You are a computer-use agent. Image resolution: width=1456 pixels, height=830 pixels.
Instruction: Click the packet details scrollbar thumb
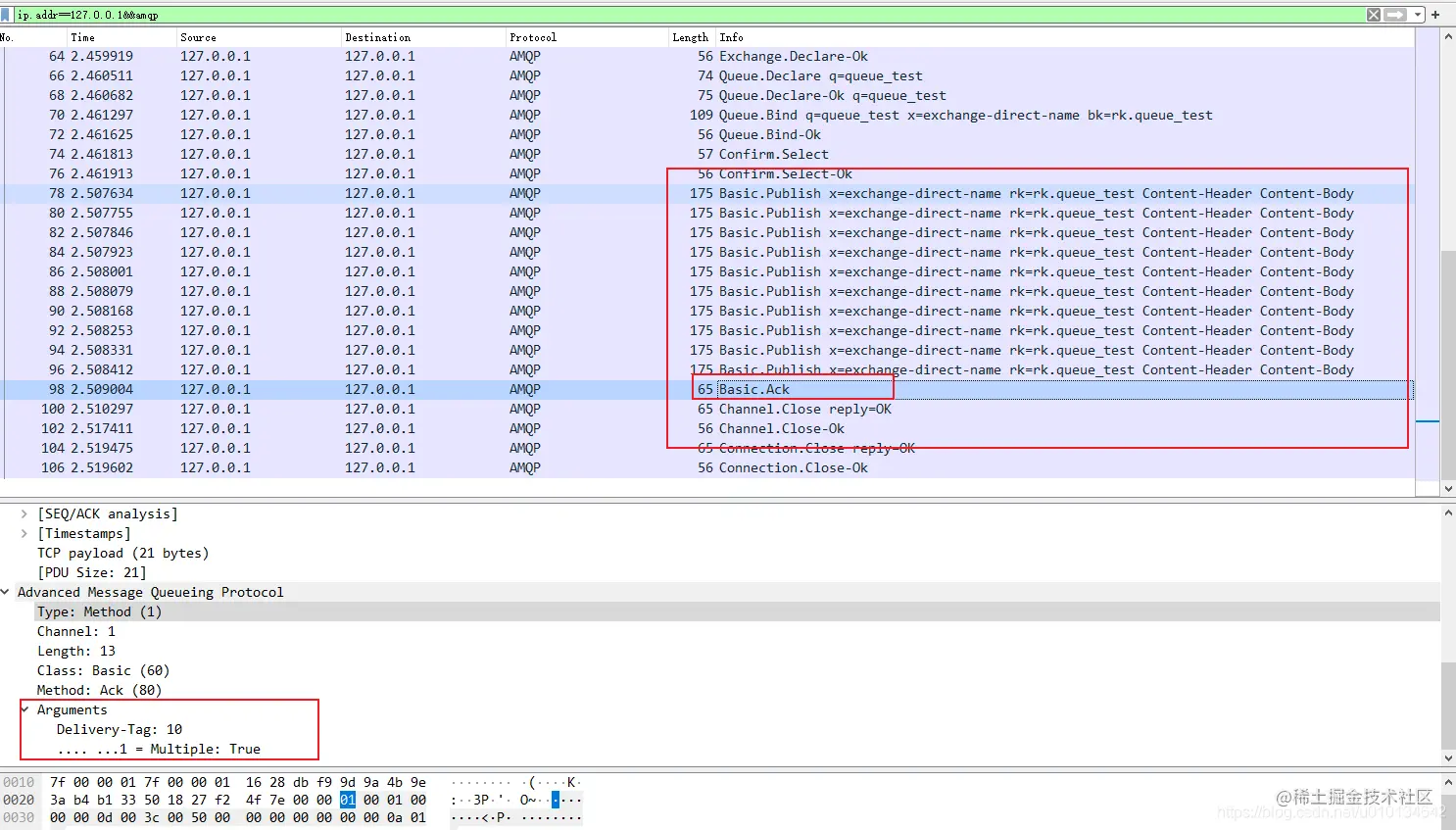click(1448, 706)
